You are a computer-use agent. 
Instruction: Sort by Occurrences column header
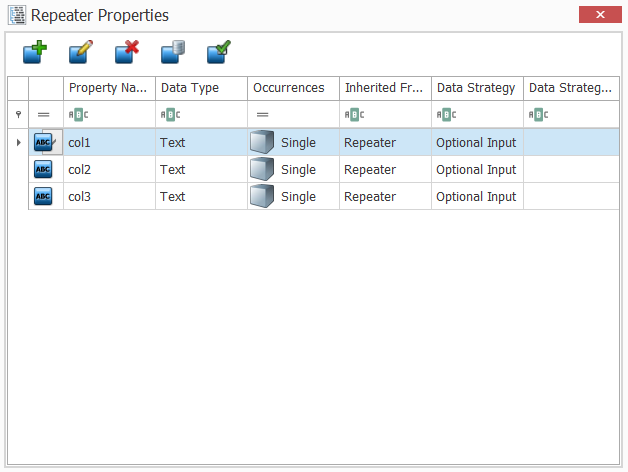(294, 88)
